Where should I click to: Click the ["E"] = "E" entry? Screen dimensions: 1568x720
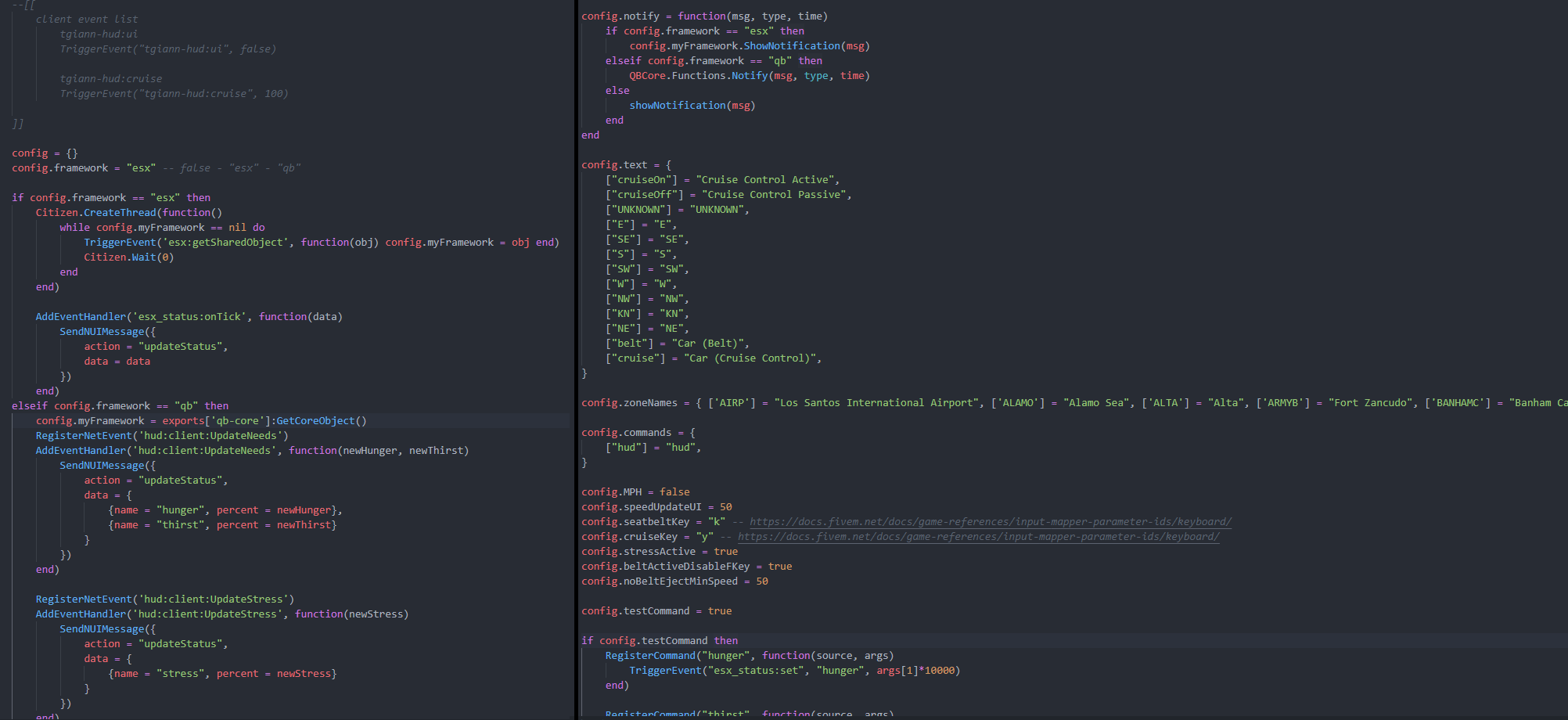tap(642, 224)
